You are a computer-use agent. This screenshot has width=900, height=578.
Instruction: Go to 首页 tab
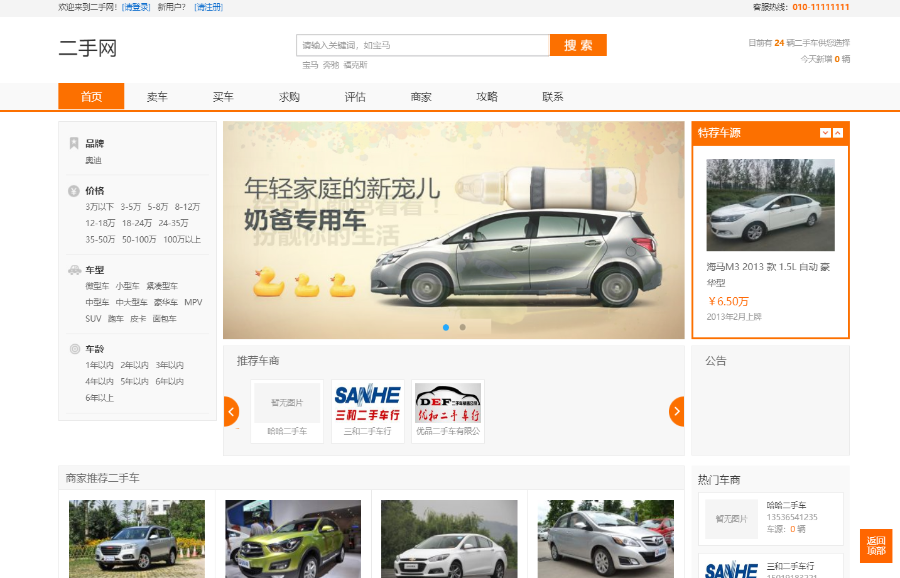click(x=91, y=96)
